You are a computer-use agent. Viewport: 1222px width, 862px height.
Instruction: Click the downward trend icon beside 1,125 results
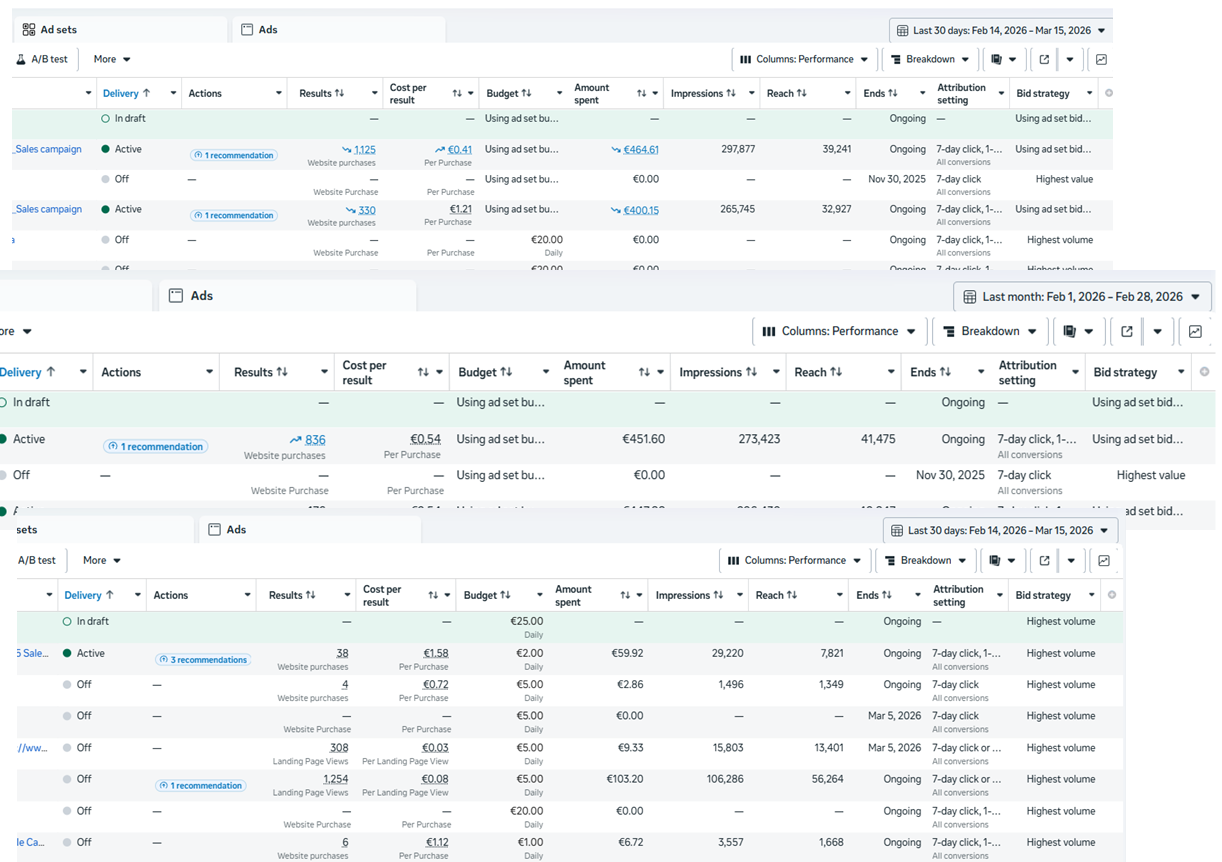pos(347,150)
